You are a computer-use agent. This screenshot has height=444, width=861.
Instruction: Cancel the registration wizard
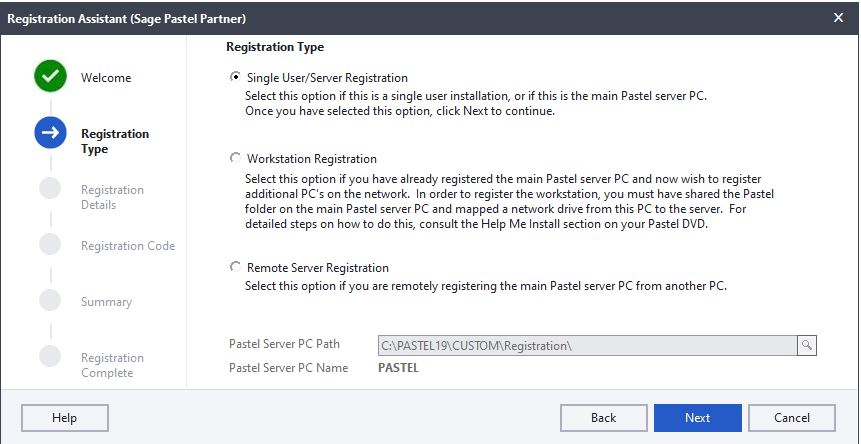click(792, 418)
